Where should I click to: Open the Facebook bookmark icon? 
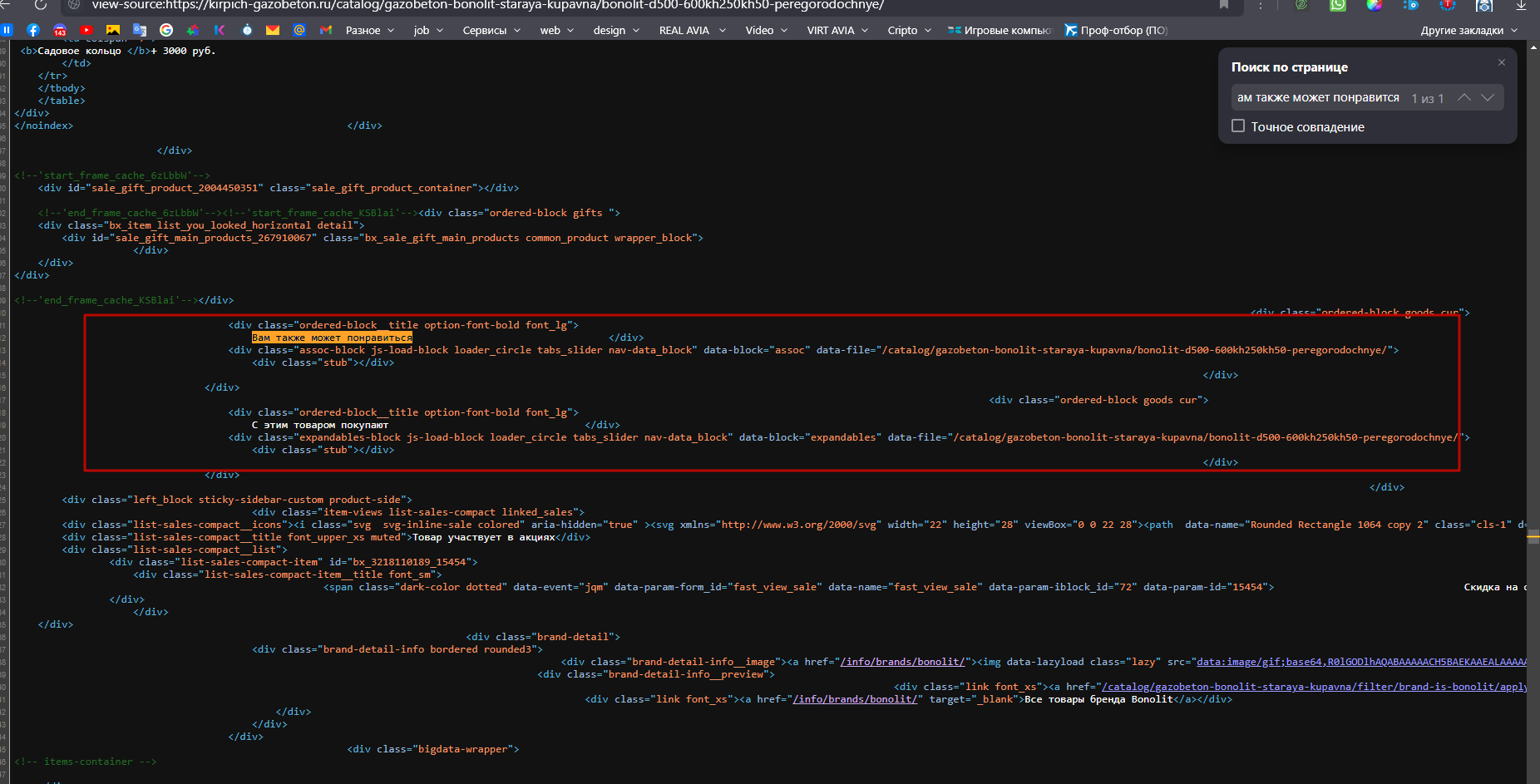33,30
